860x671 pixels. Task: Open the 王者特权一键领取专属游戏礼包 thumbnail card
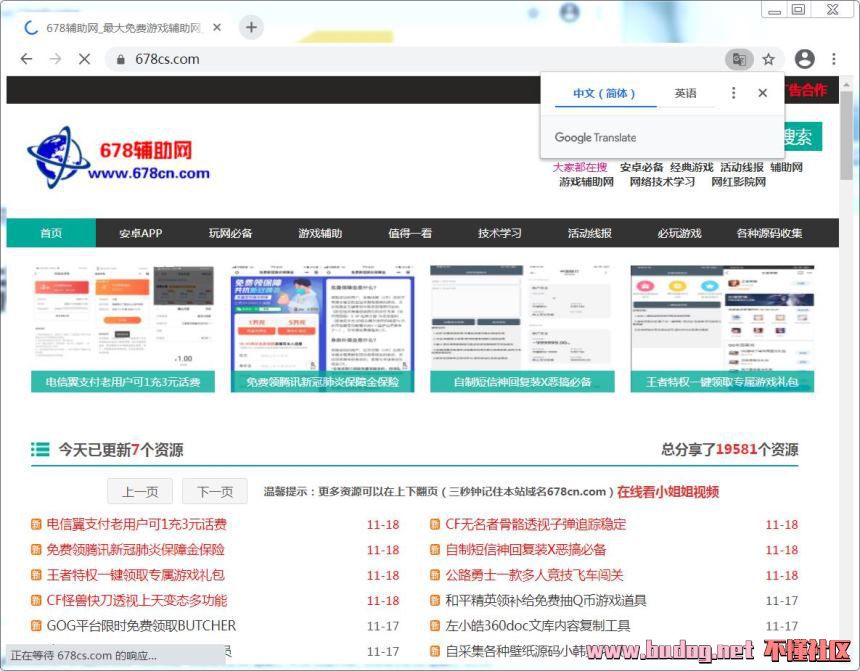tap(722, 329)
